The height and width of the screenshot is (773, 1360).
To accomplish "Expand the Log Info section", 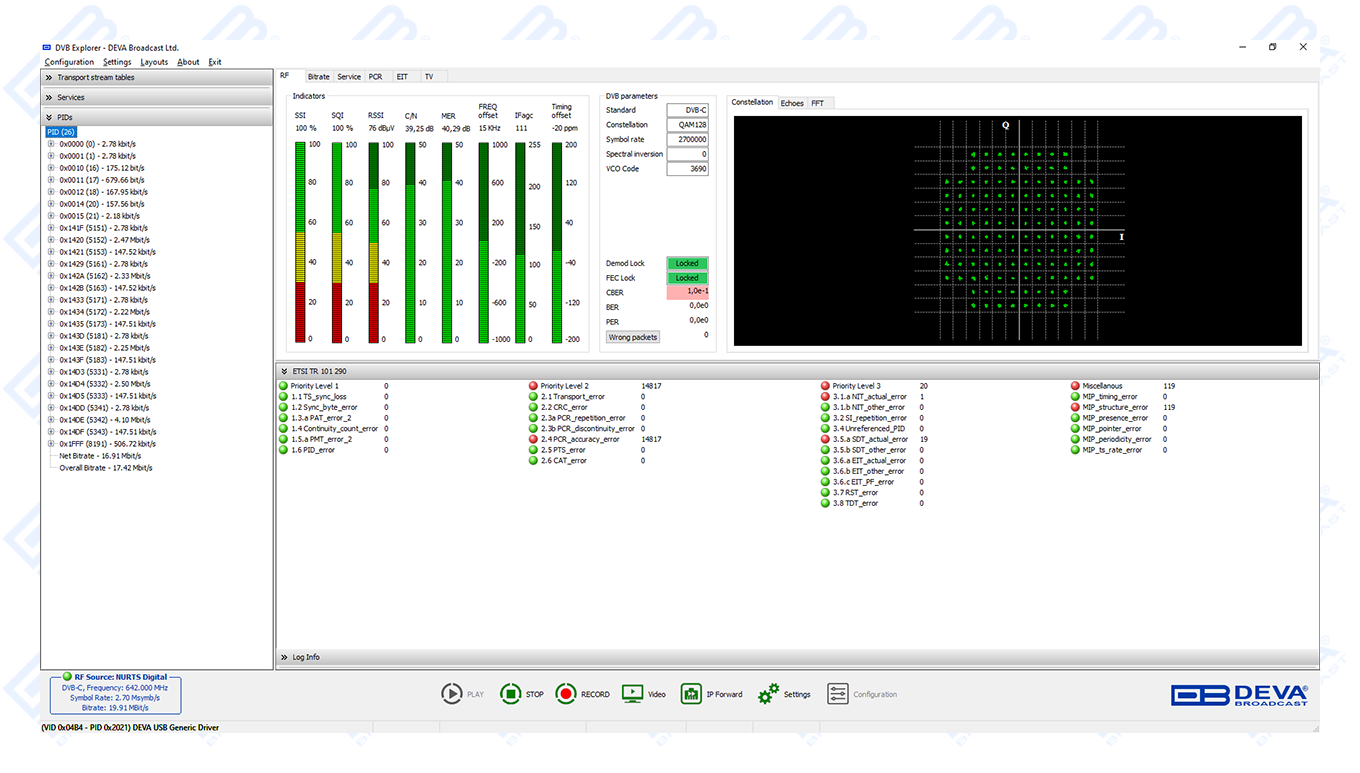I will coord(284,658).
